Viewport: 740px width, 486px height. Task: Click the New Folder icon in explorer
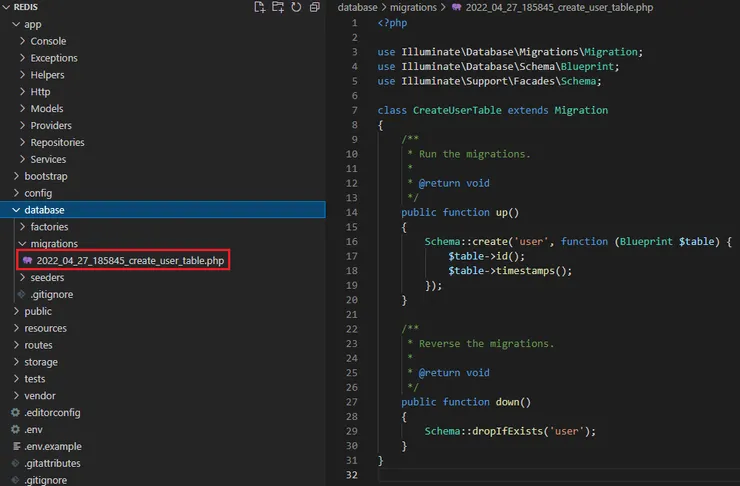(x=278, y=7)
